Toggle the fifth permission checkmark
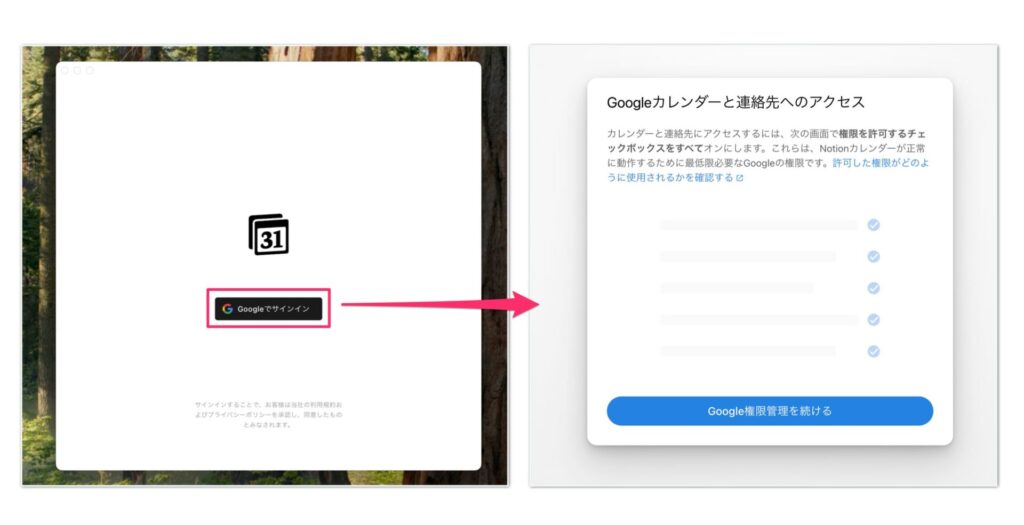 point(873,351)
